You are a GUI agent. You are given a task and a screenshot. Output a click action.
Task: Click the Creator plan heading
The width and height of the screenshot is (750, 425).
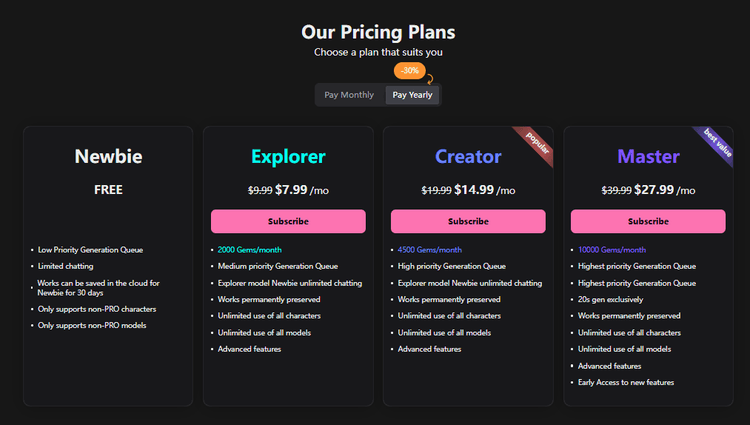468,156
